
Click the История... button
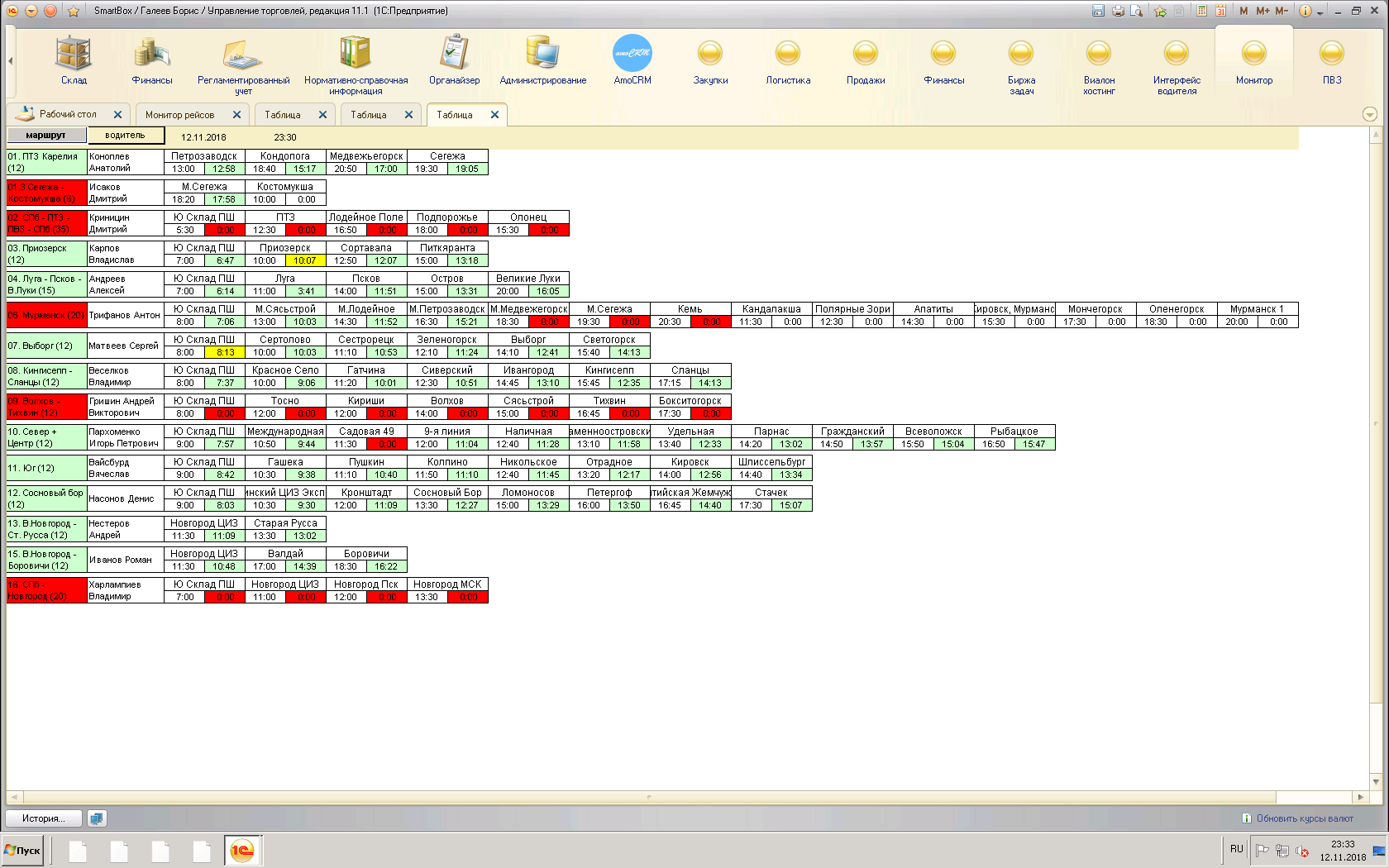click(x=44, y=818)
